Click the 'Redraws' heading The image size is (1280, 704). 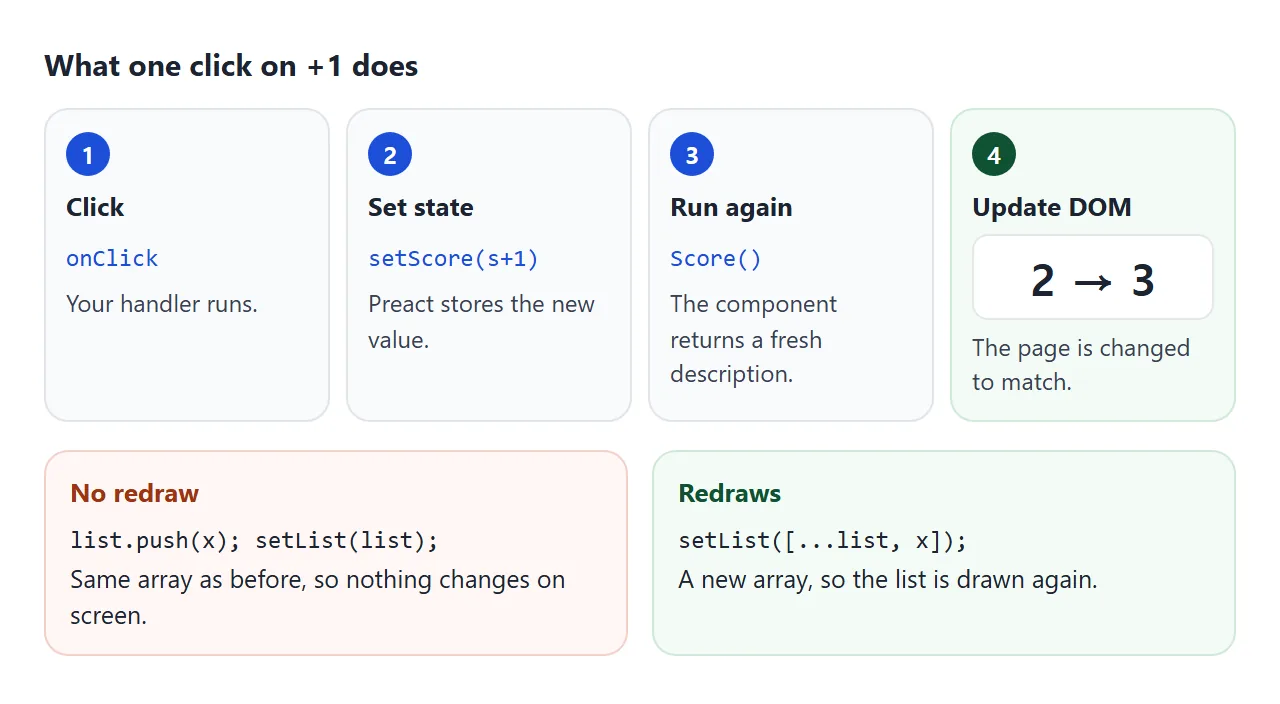[x=730, y=493]
